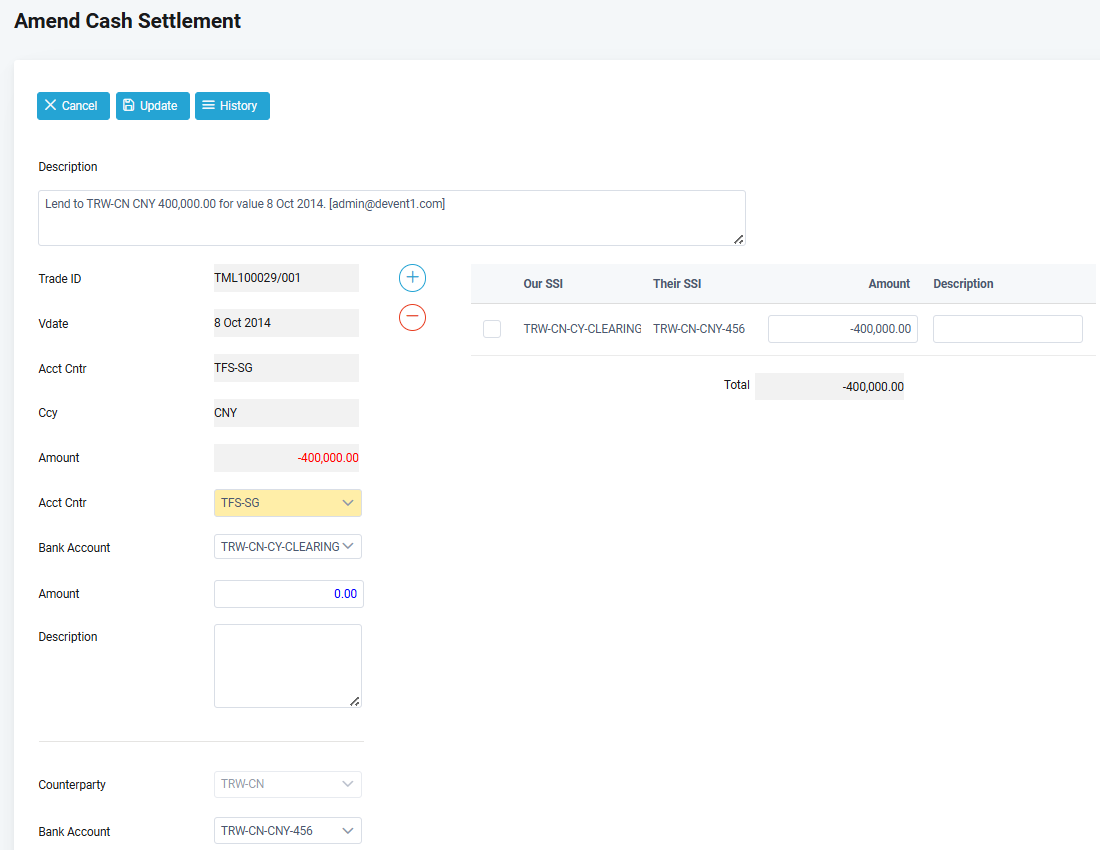Click the Their SSI column header

point(677,284)
